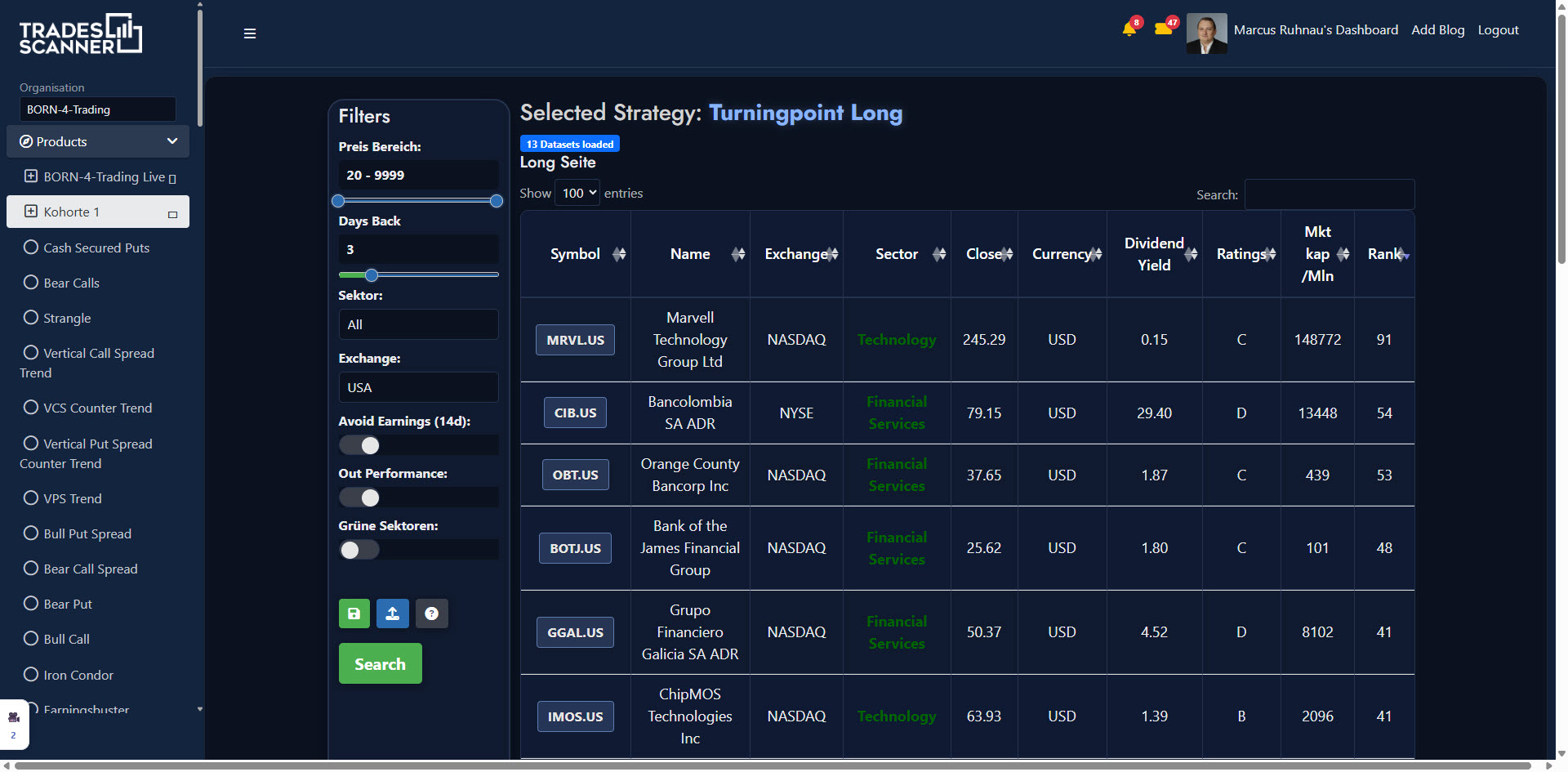Click the plus icon beside BORN-4-Trading Live
The width and height of the screenshot is (1568, 772).
[x=31, y=176]
